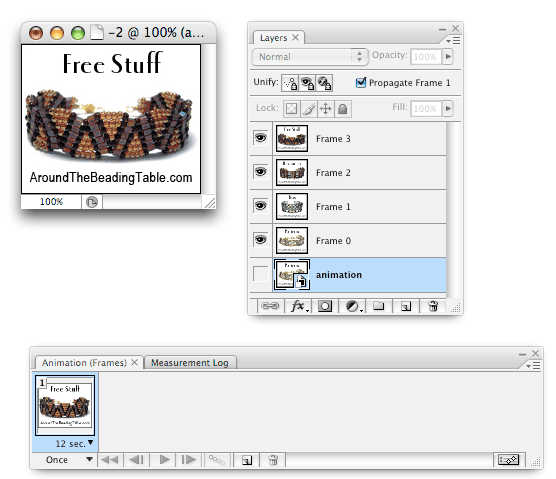Uncheck Propagate Frame 1 checkbox
The width and height of the screenshot is (556, 479).
[361, 83]
